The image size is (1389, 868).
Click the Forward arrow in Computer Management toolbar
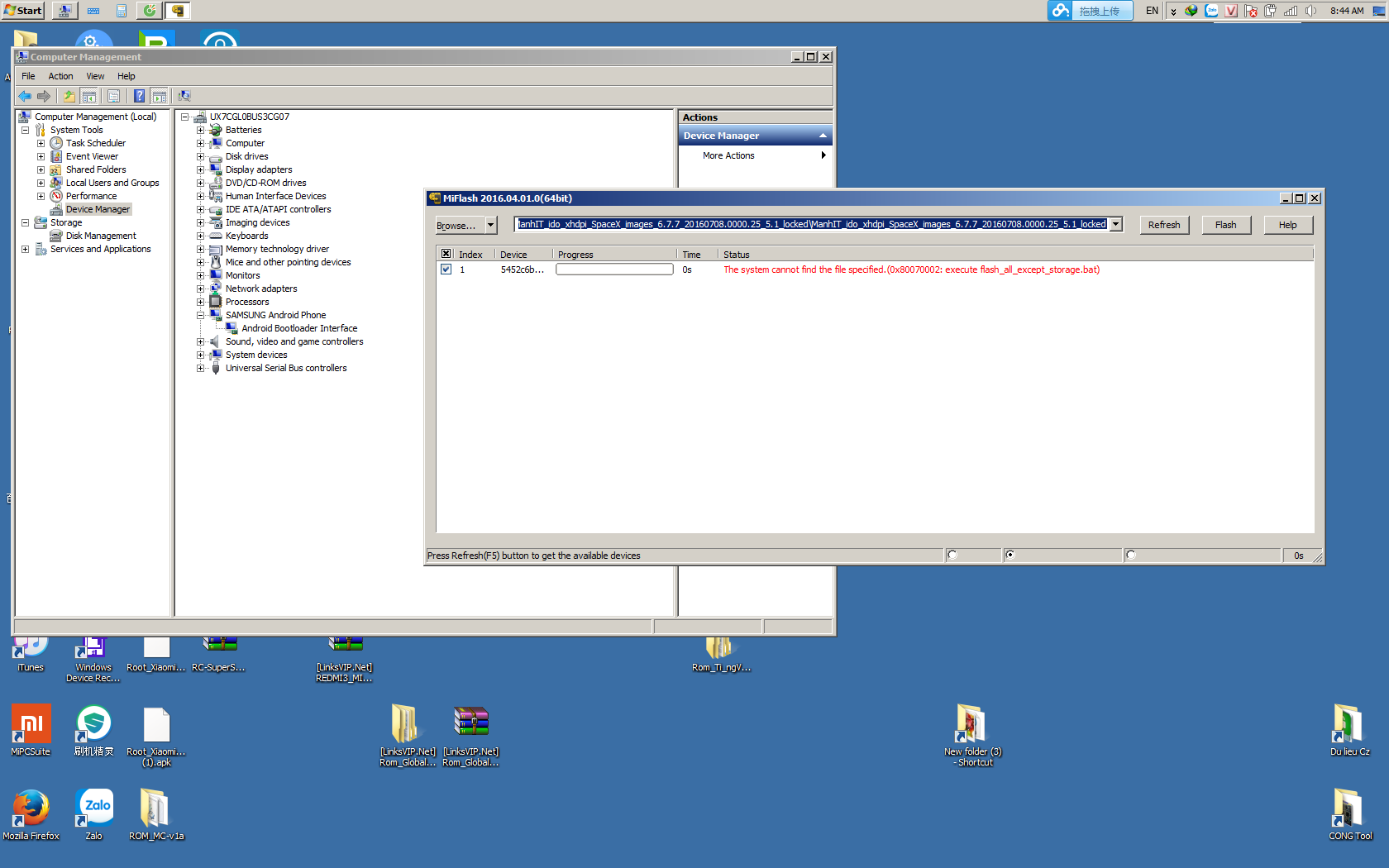(x=44, y=96)
